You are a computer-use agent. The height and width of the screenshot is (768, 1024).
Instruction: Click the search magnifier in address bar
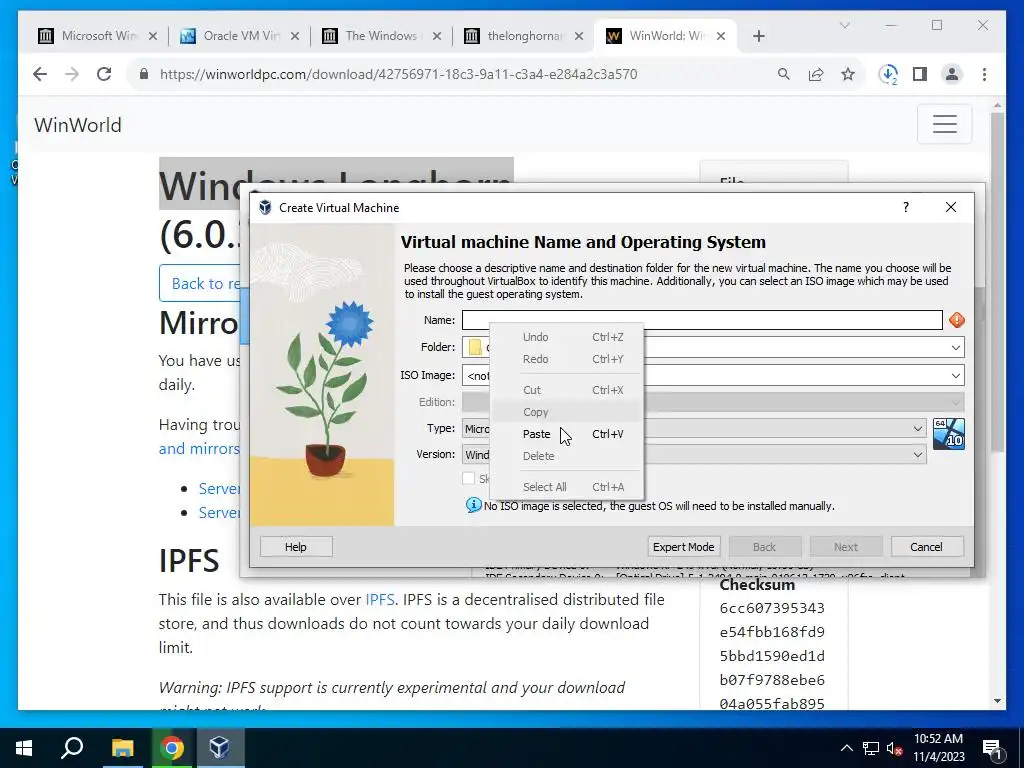(784, 74)
